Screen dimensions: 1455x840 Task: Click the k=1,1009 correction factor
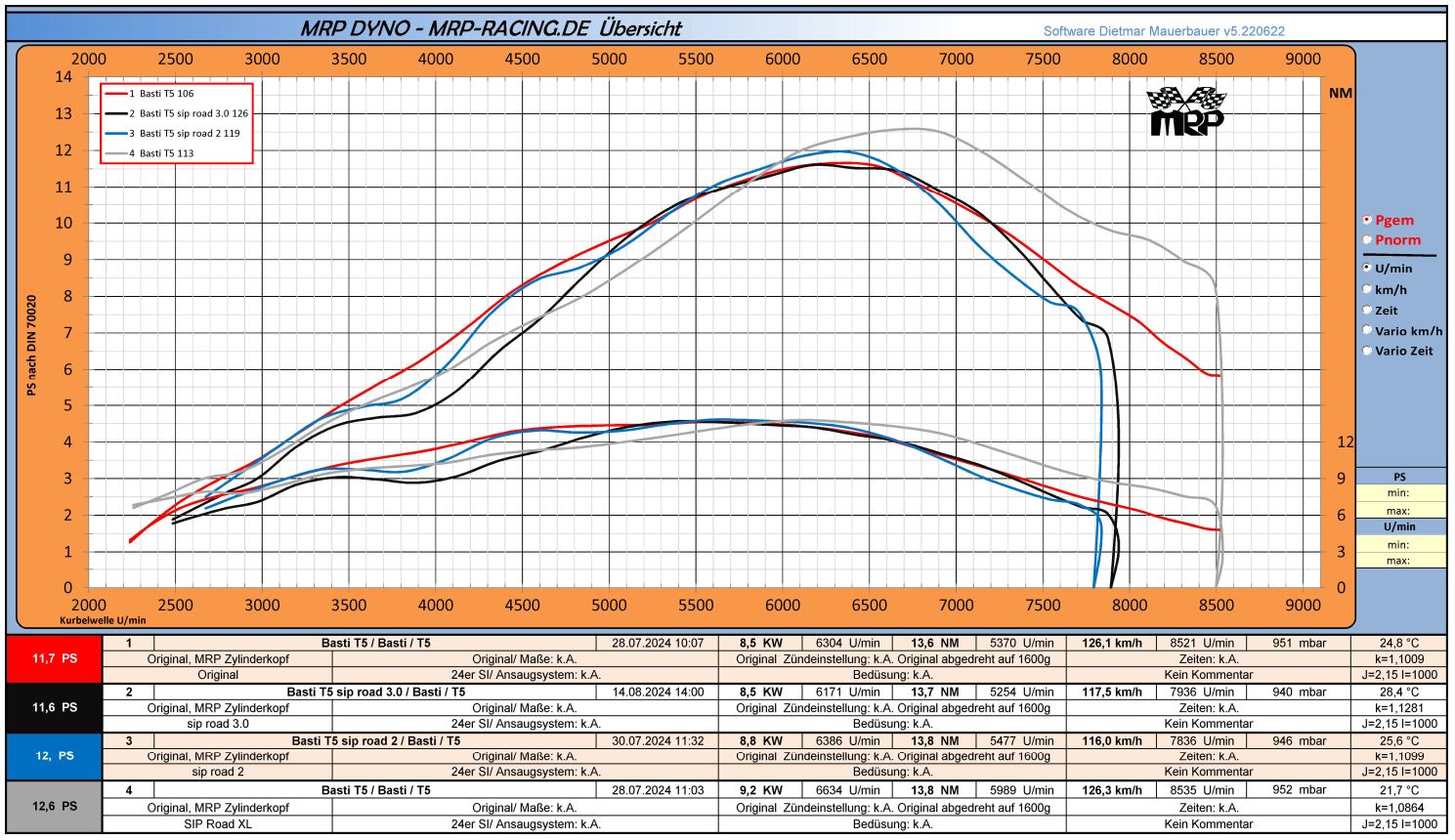tap(1398, 658)
